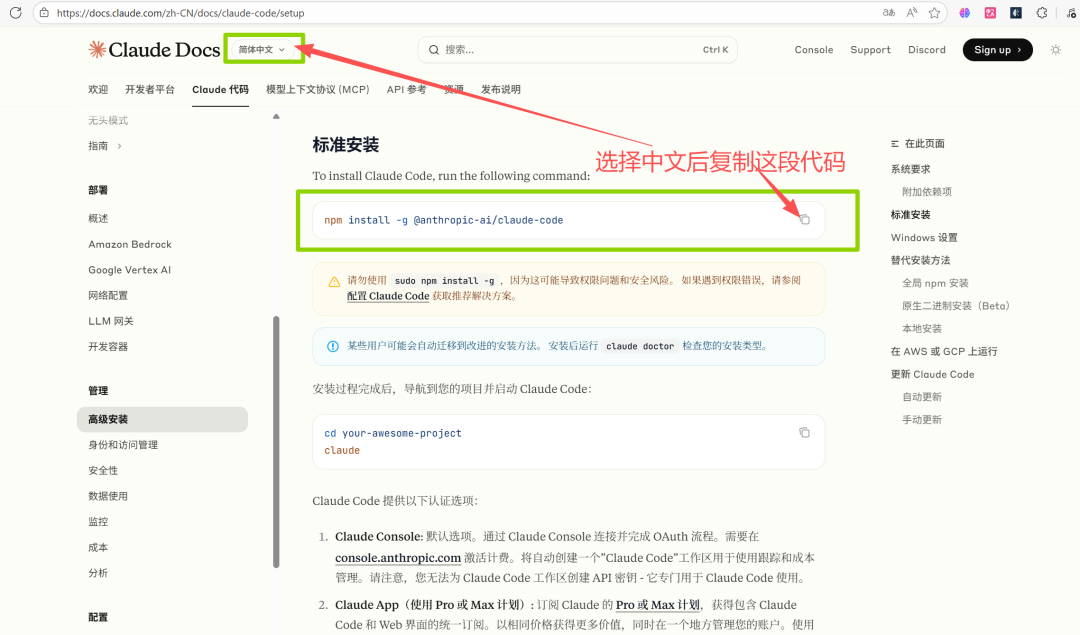Open Amazon Bedrock in the sidebar
Viewport: 1080px width, 635px height.
click(129, 244)
